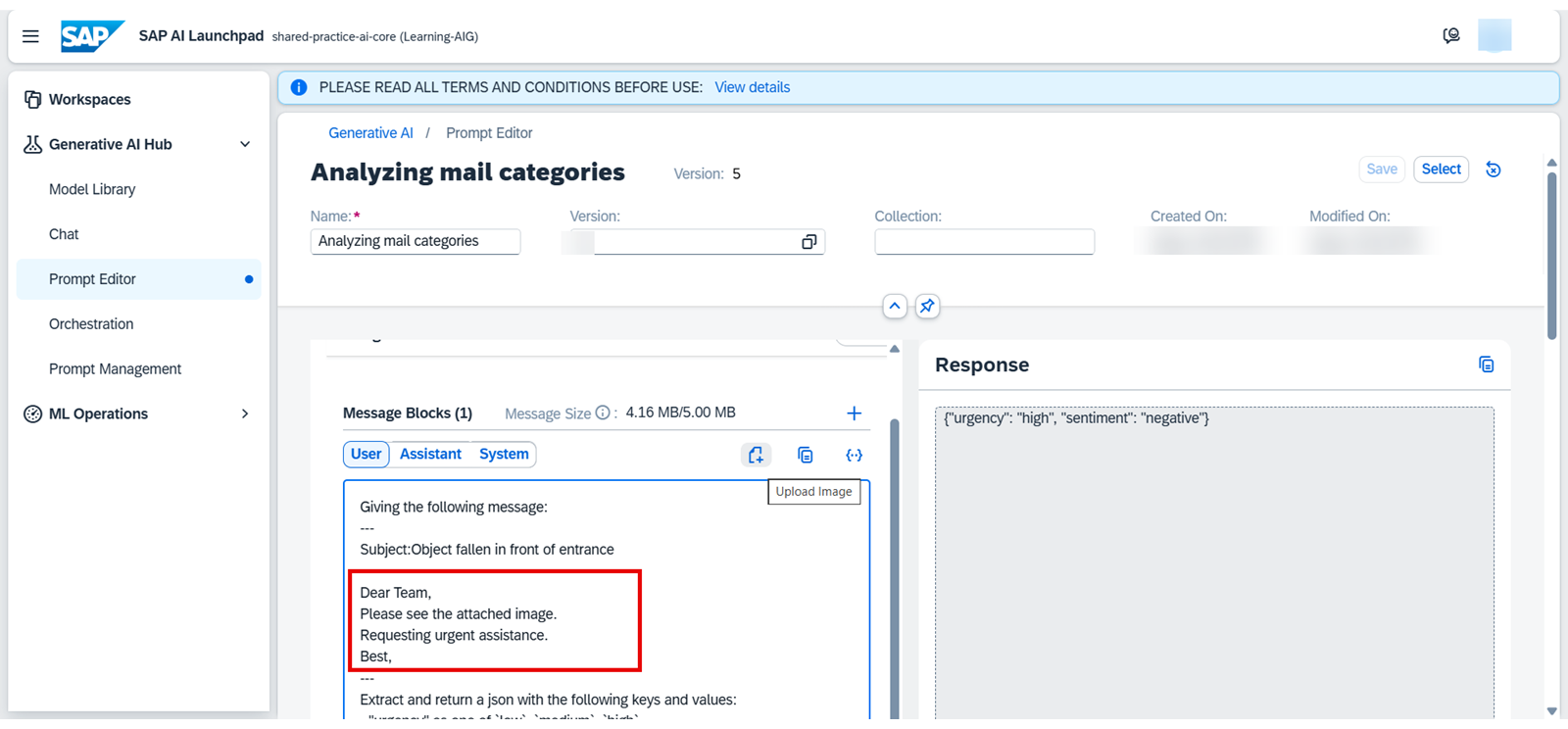
Task: Duplicate the message block with copy icon
Action: pos(806,455)
